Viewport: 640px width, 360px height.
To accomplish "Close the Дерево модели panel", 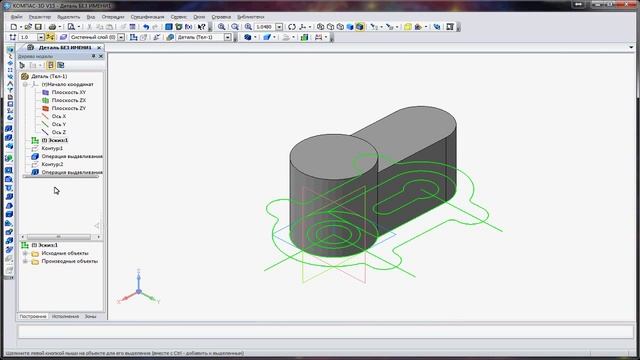I will tap(101, 56).
